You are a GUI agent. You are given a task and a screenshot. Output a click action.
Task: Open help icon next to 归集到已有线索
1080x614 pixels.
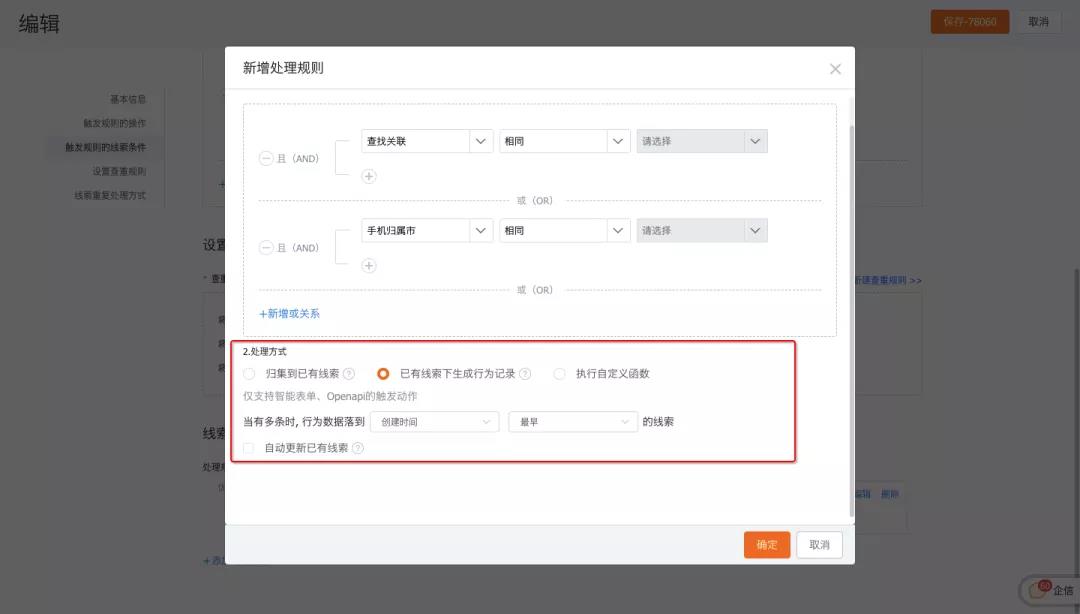349,373
